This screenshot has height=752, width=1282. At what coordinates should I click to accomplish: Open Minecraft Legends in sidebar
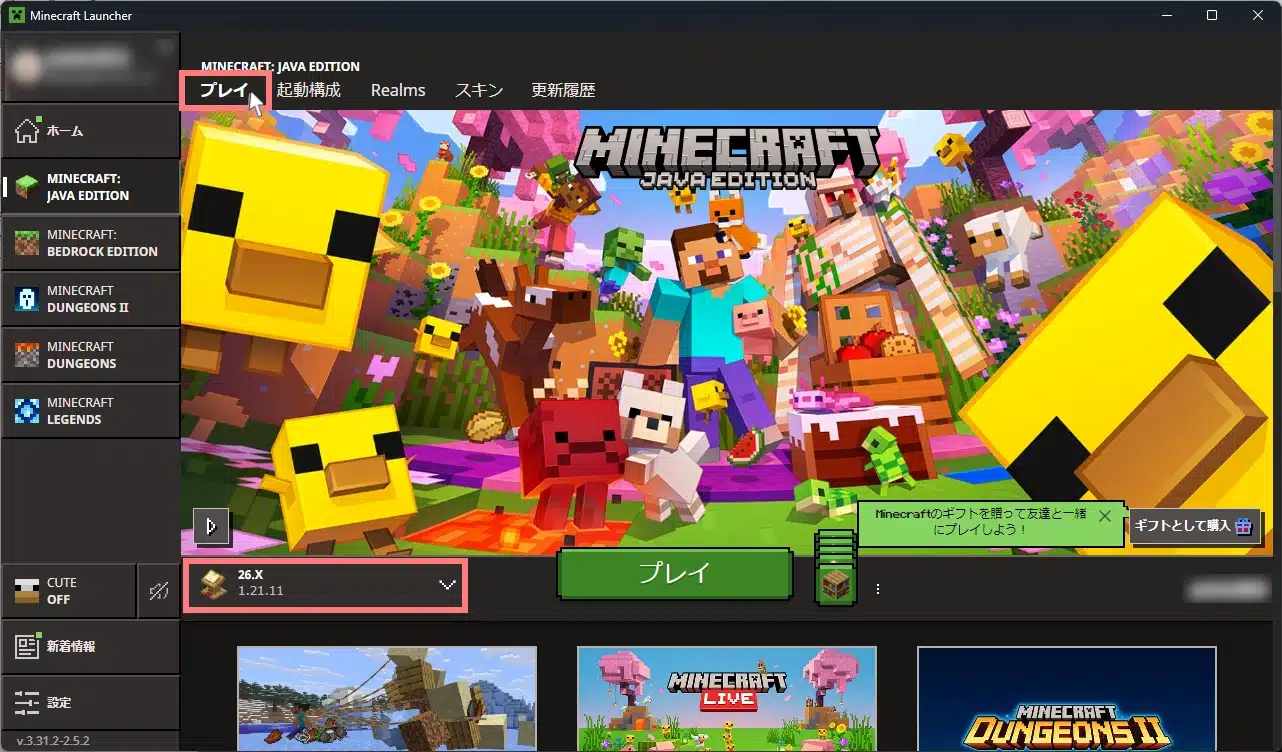point(90,411)
